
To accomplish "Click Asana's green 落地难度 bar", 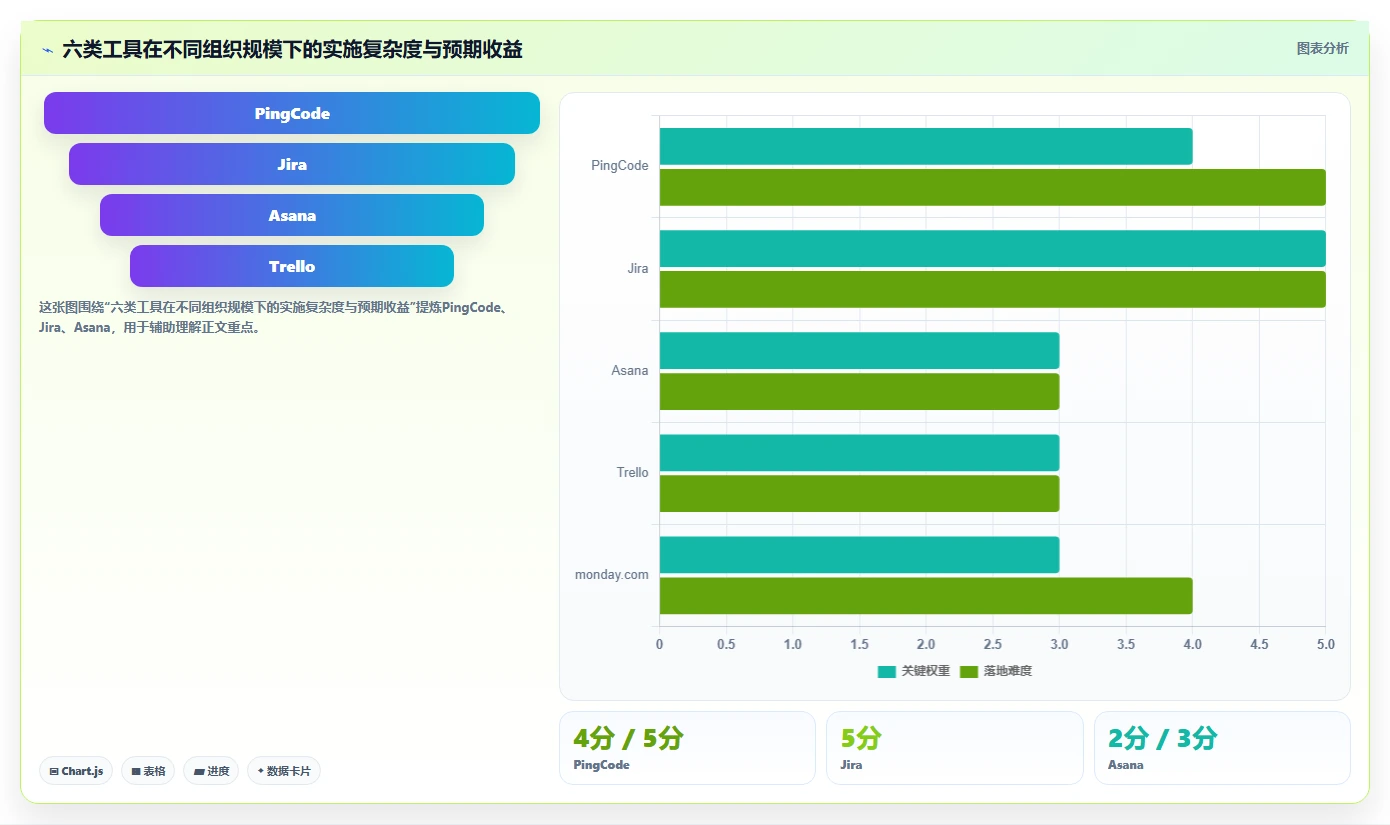I will (x=859, y=391).
